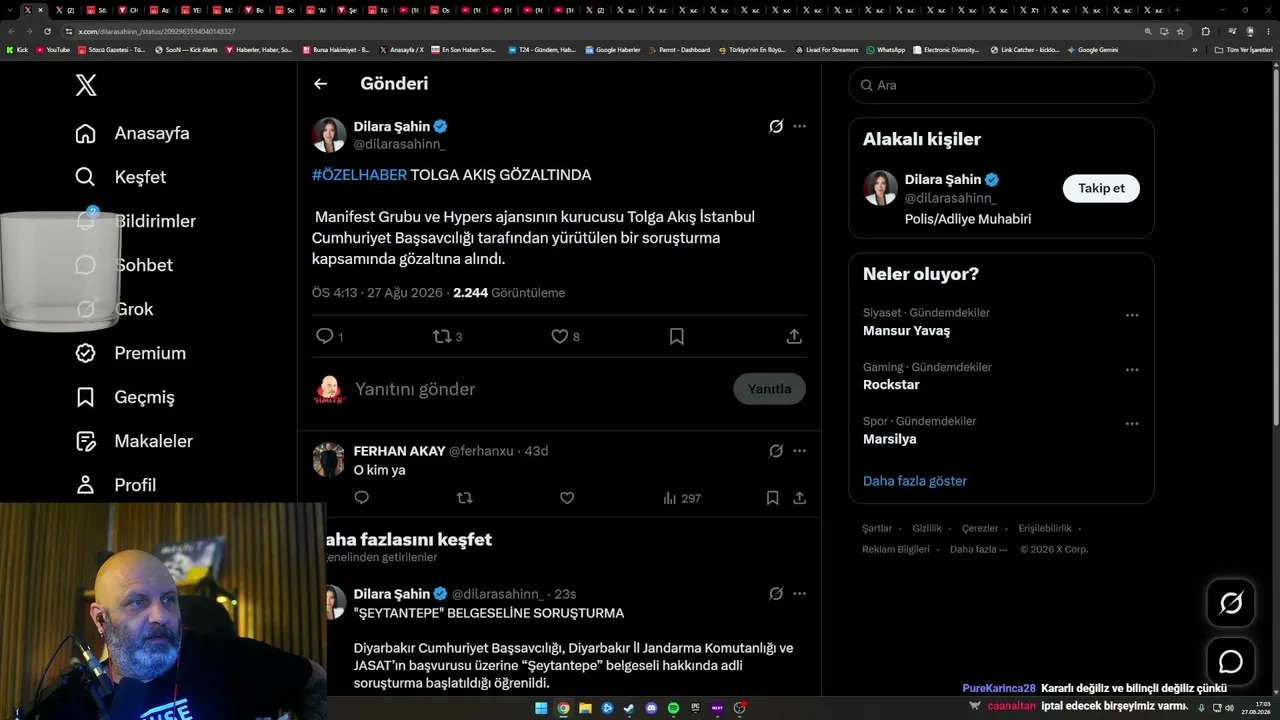Open more menu for Mansur Yavaş trend

point(1132,315)
